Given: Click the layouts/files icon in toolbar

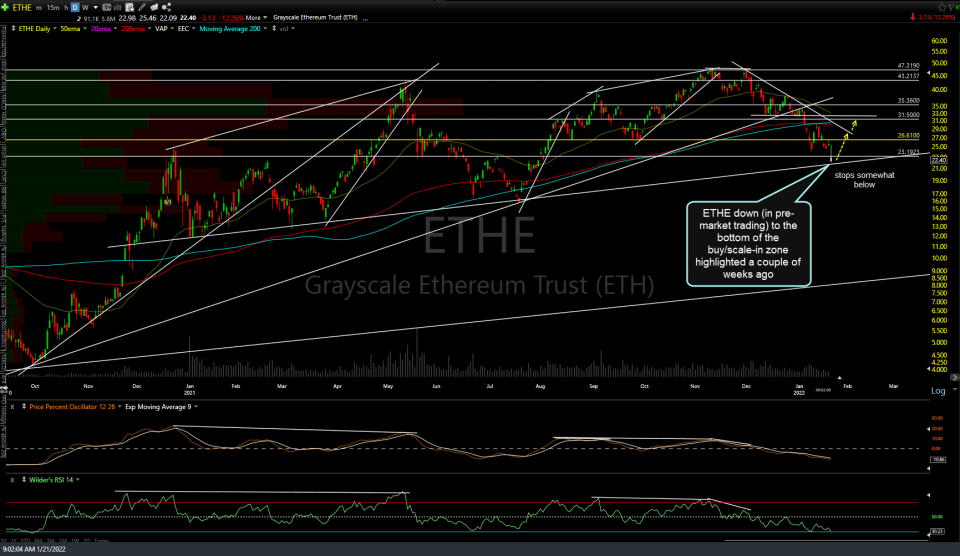Looking at the screenshot, I should tap(154, 7).
